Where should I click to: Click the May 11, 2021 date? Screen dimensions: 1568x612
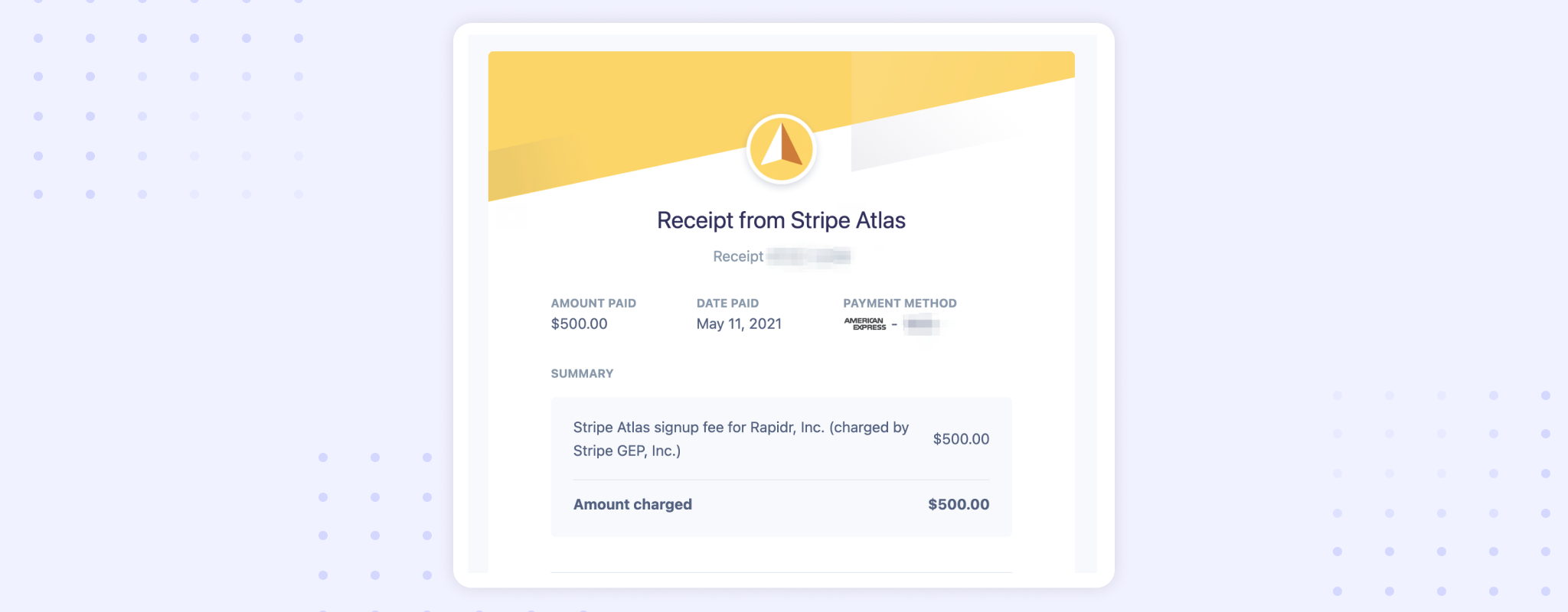click(x=739, y=324)
